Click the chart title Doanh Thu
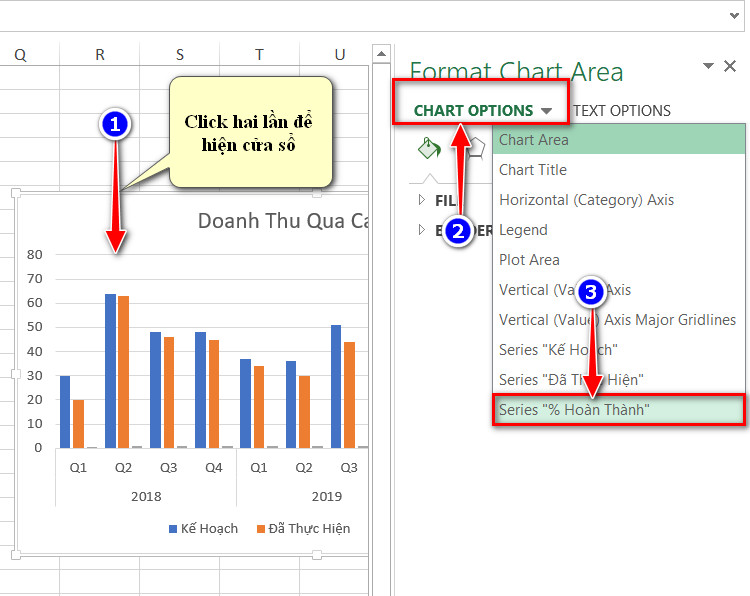This screenshot has width=750, height=596. (283, 221)
